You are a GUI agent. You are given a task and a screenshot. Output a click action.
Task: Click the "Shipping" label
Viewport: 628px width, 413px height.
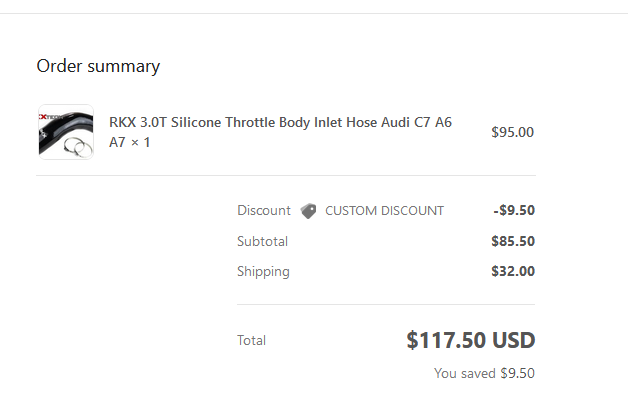click(x=263, y=271)
